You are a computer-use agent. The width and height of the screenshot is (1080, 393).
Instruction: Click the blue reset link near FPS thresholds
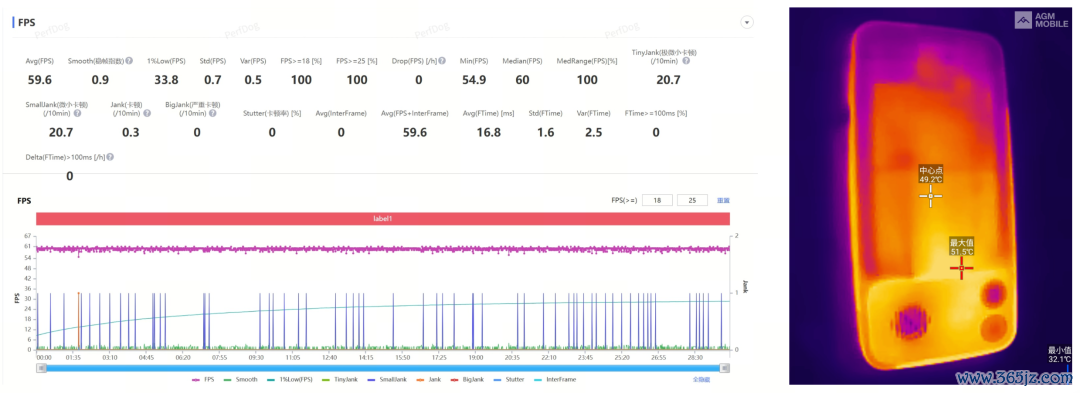(x=723, y=200)
